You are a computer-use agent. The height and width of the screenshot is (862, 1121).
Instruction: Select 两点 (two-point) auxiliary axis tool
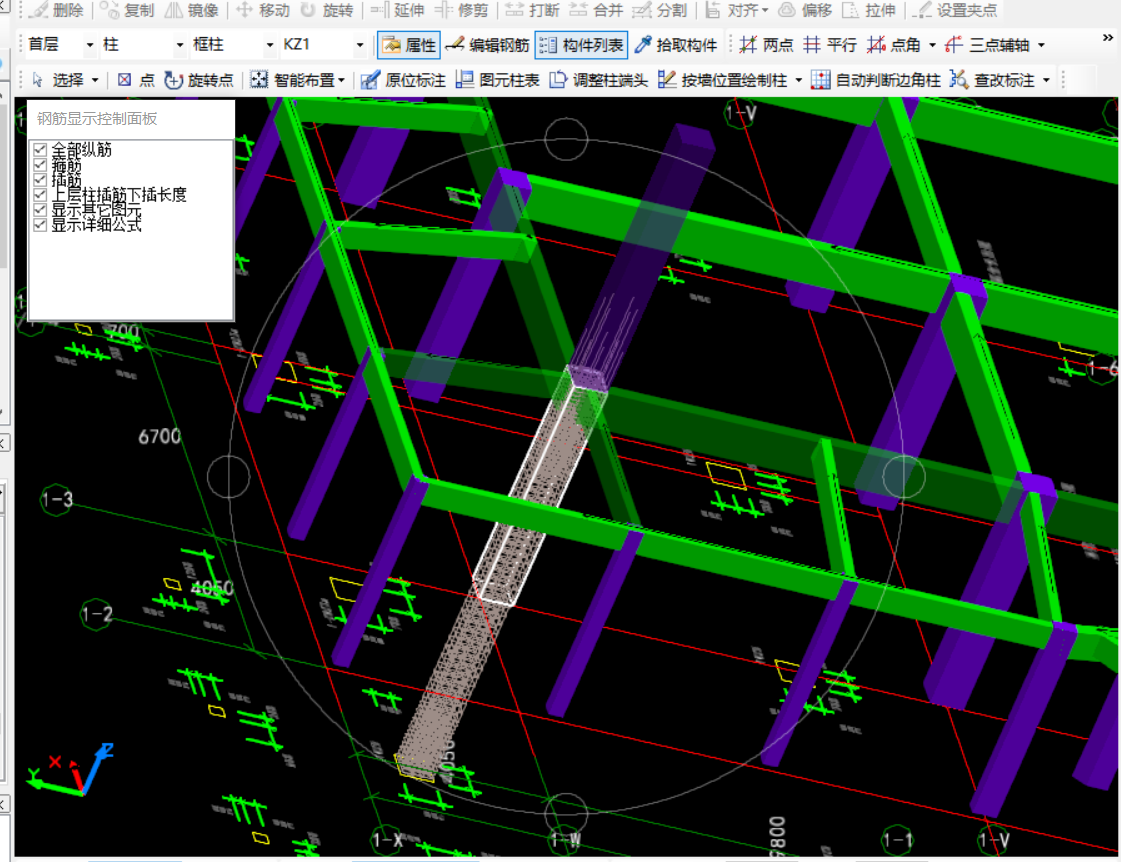tap(766, 45)
